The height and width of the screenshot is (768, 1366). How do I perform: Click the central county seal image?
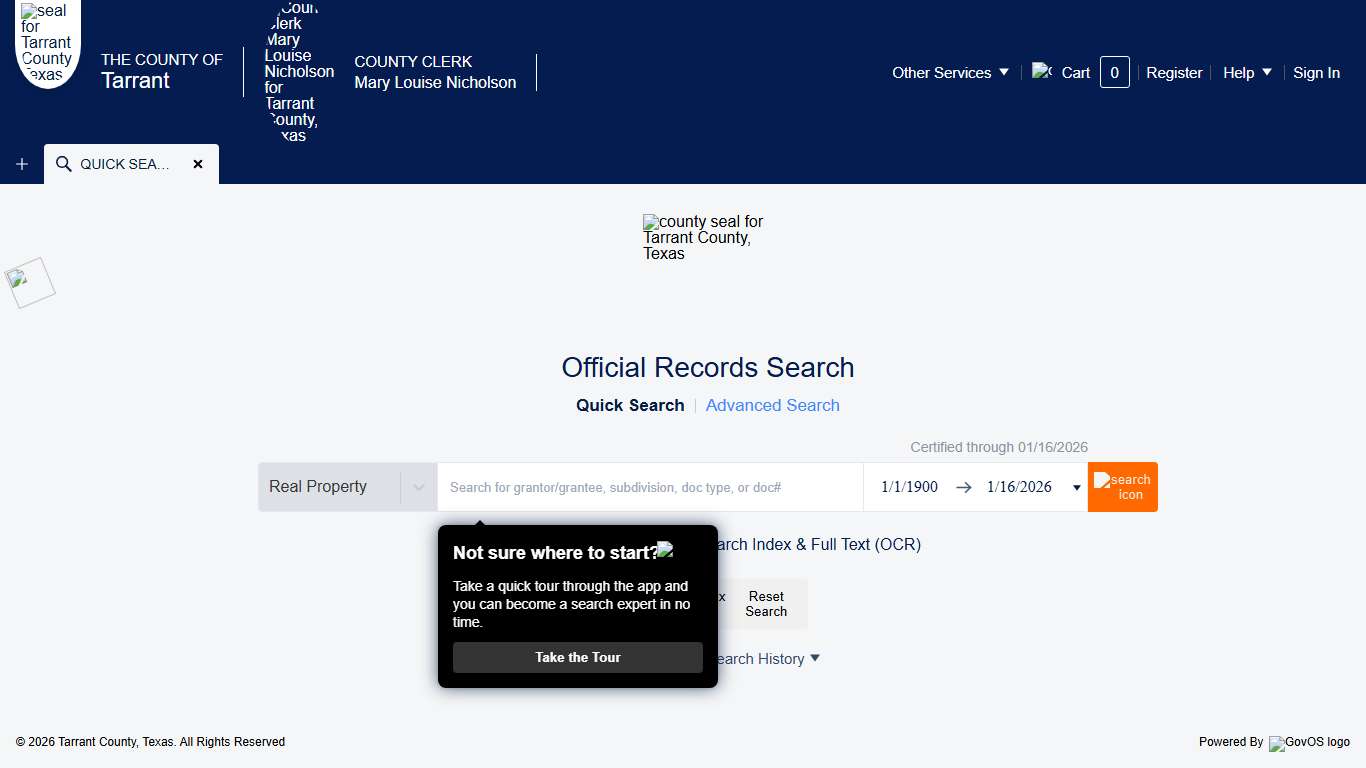click(x=707, y=238)
